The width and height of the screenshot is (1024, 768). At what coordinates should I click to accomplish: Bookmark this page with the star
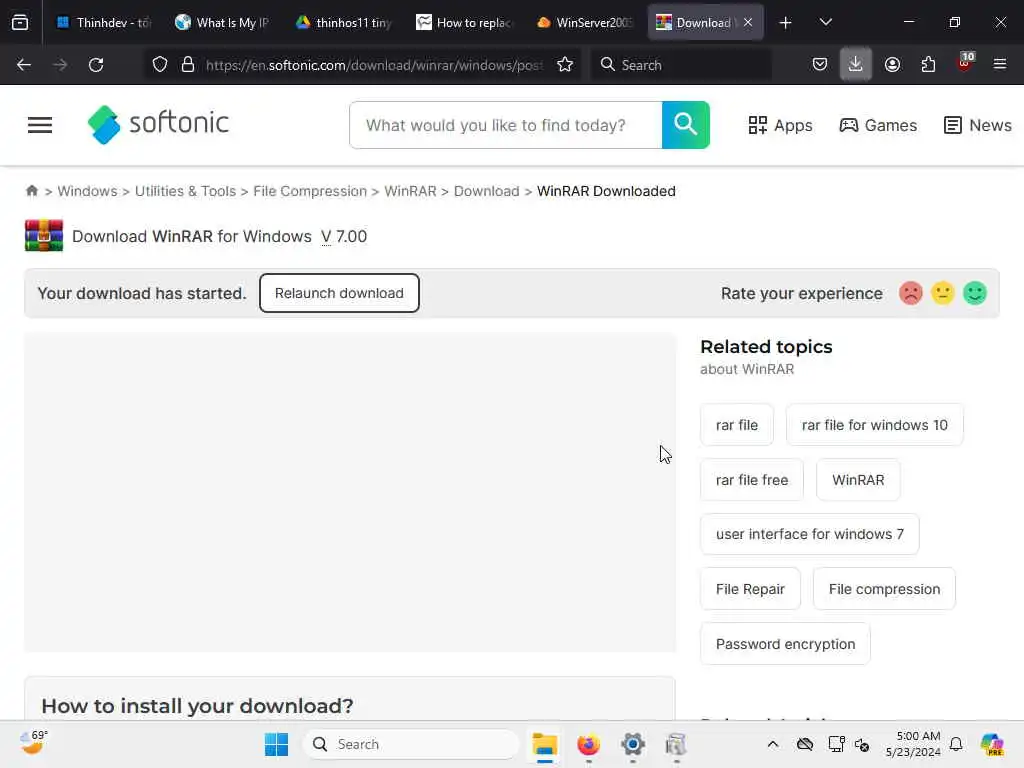(x=565, y=65)
